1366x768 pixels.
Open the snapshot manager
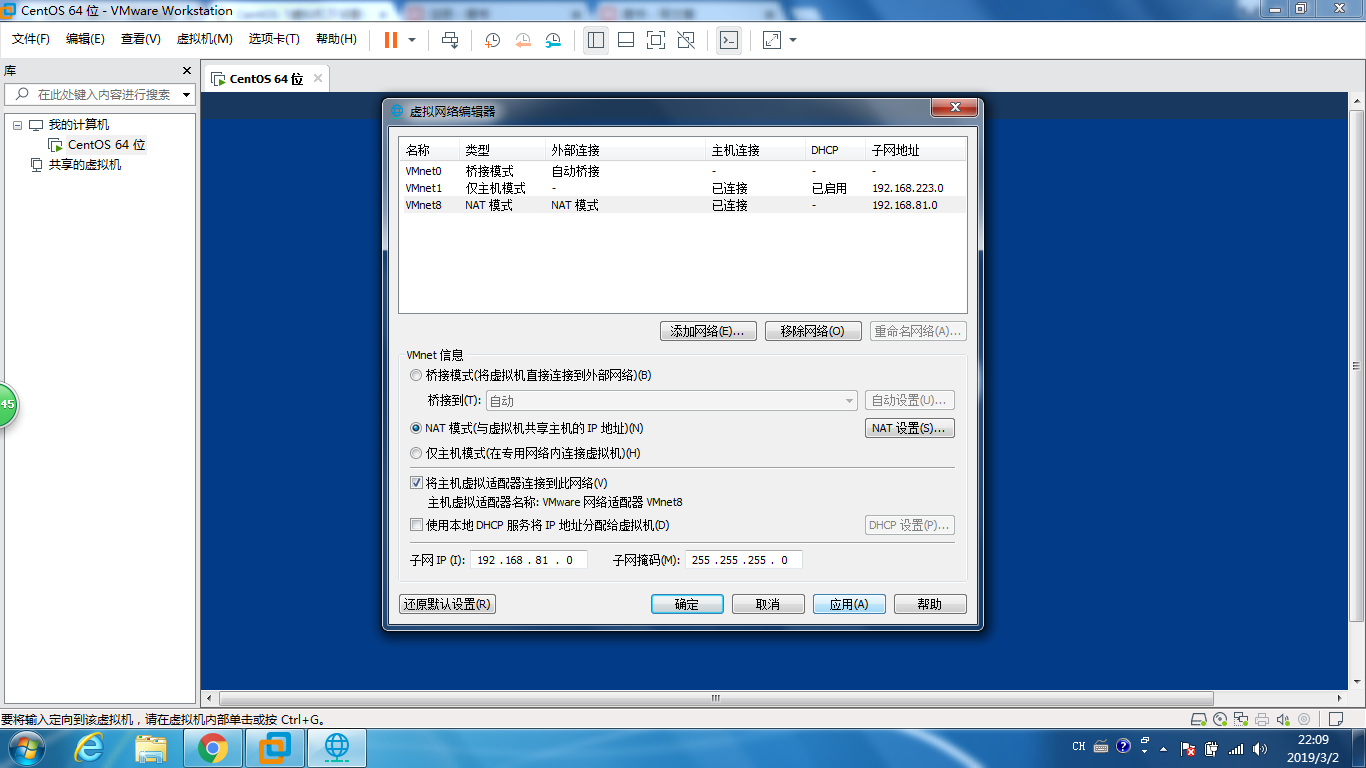coord(552,40)
